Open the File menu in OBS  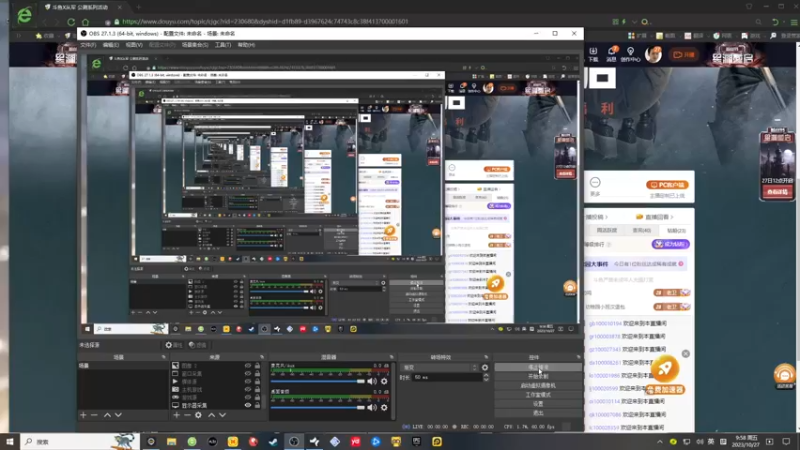coord(88,45)
